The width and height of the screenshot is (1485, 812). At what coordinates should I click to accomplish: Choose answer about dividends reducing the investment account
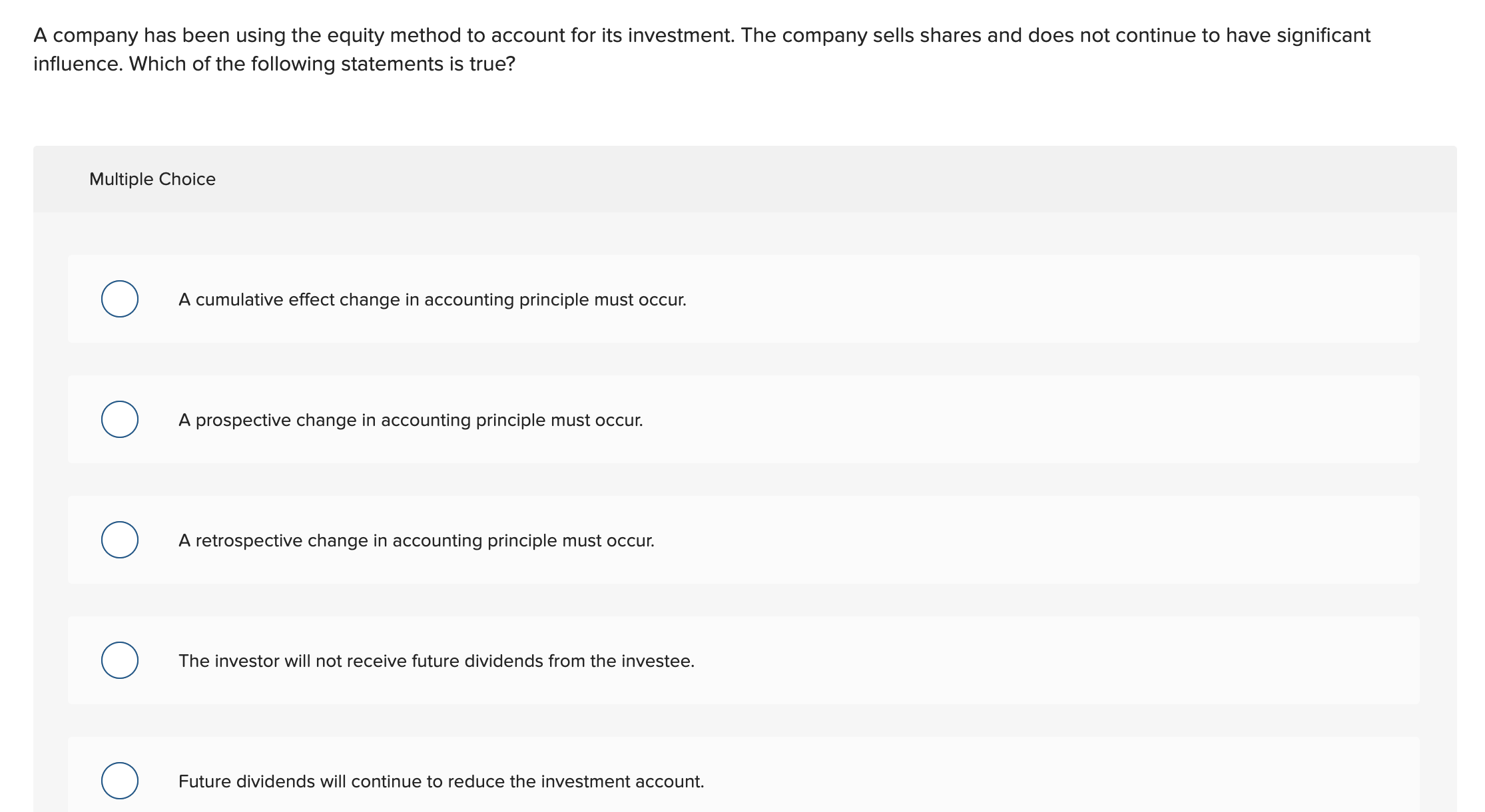(441, 781)
